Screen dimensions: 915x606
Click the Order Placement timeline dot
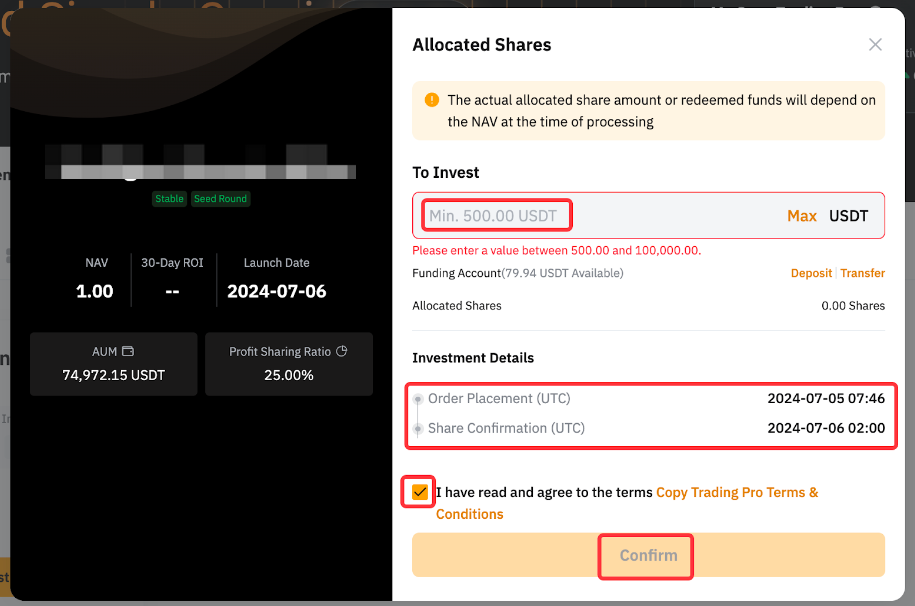click(x=418, y=399)
